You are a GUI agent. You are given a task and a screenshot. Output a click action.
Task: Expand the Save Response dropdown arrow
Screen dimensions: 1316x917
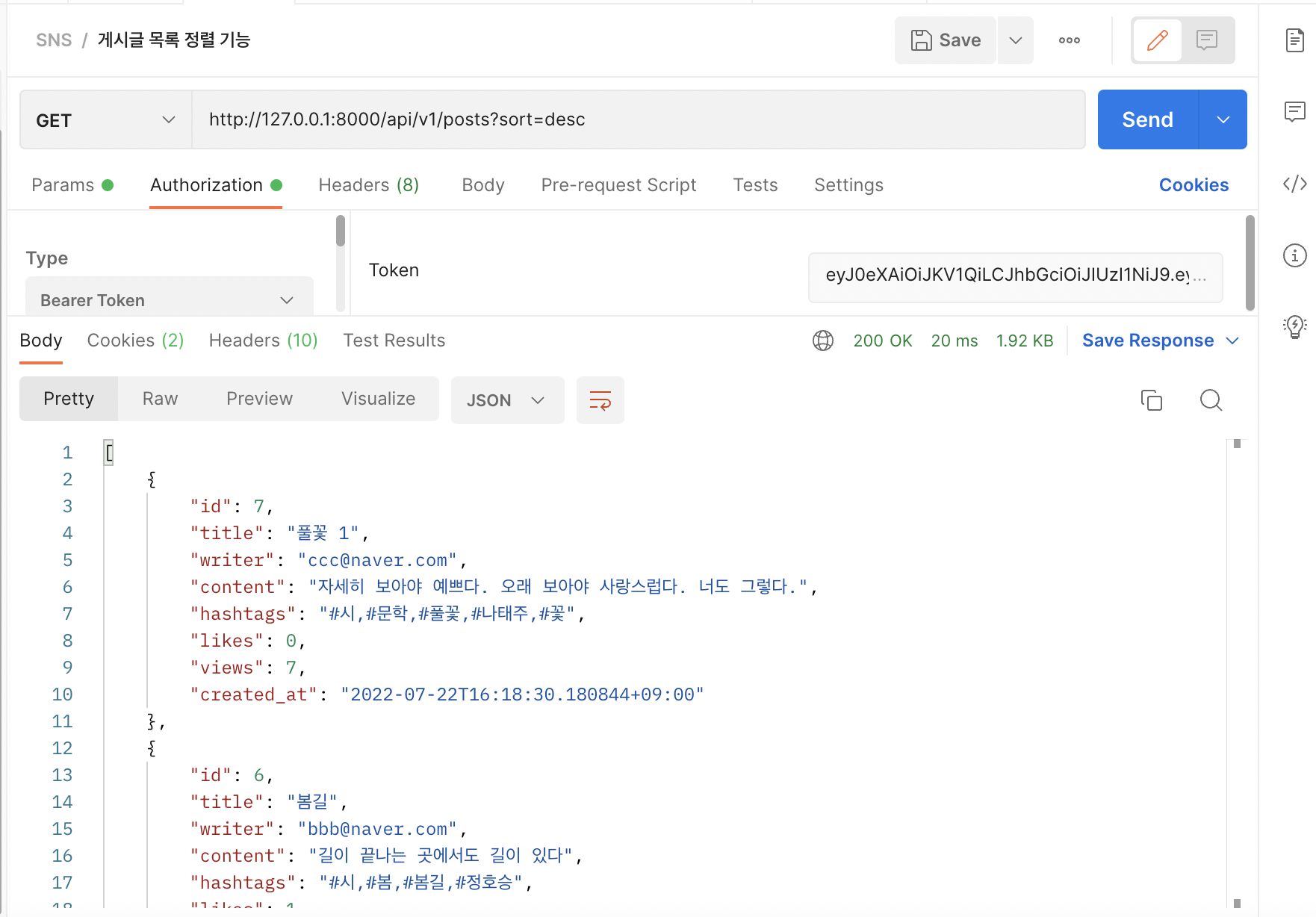click(x=1232, y=341)
